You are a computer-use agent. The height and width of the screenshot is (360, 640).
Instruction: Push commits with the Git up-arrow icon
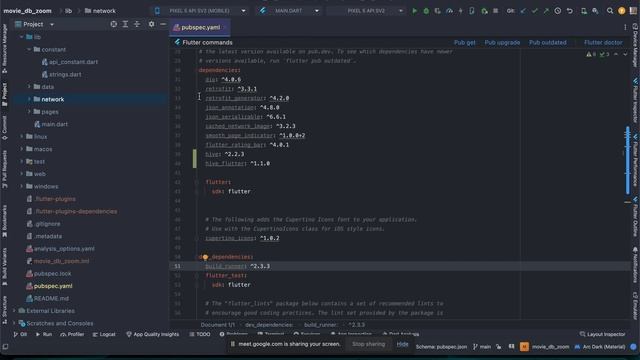(x=546, y=11)
